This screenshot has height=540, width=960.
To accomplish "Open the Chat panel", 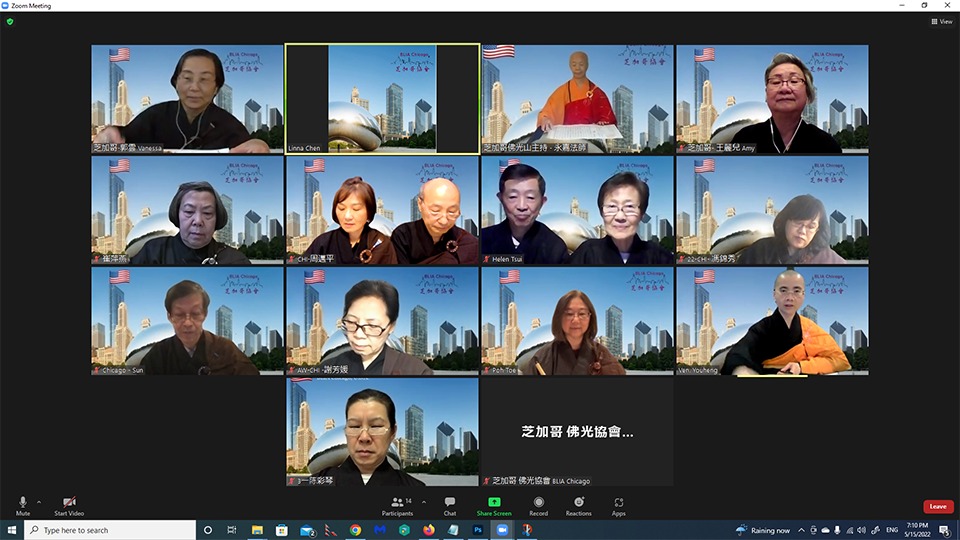I will 450,505.
